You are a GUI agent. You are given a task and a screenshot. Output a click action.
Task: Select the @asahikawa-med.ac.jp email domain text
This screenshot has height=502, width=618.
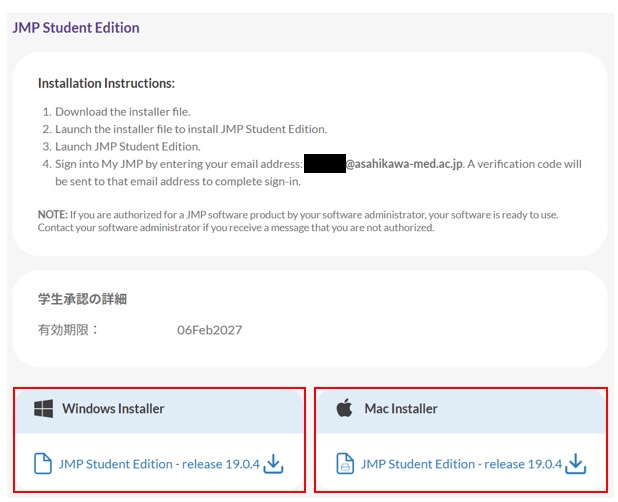404,163
